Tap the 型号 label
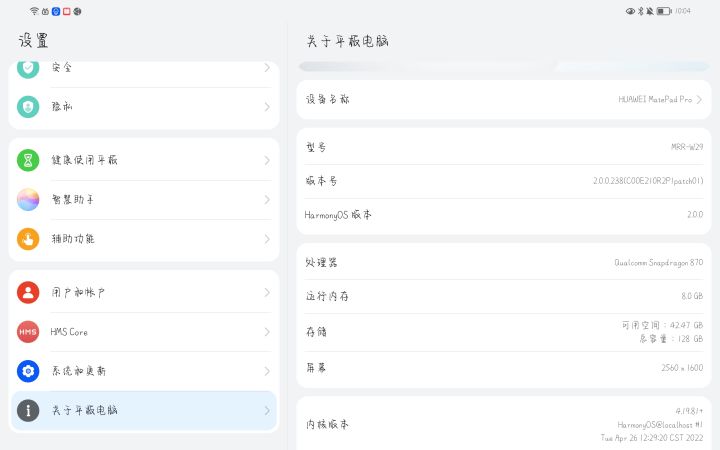Image resolution: width=720 pixels, height=450 pixels. click(x=316, y=147)
